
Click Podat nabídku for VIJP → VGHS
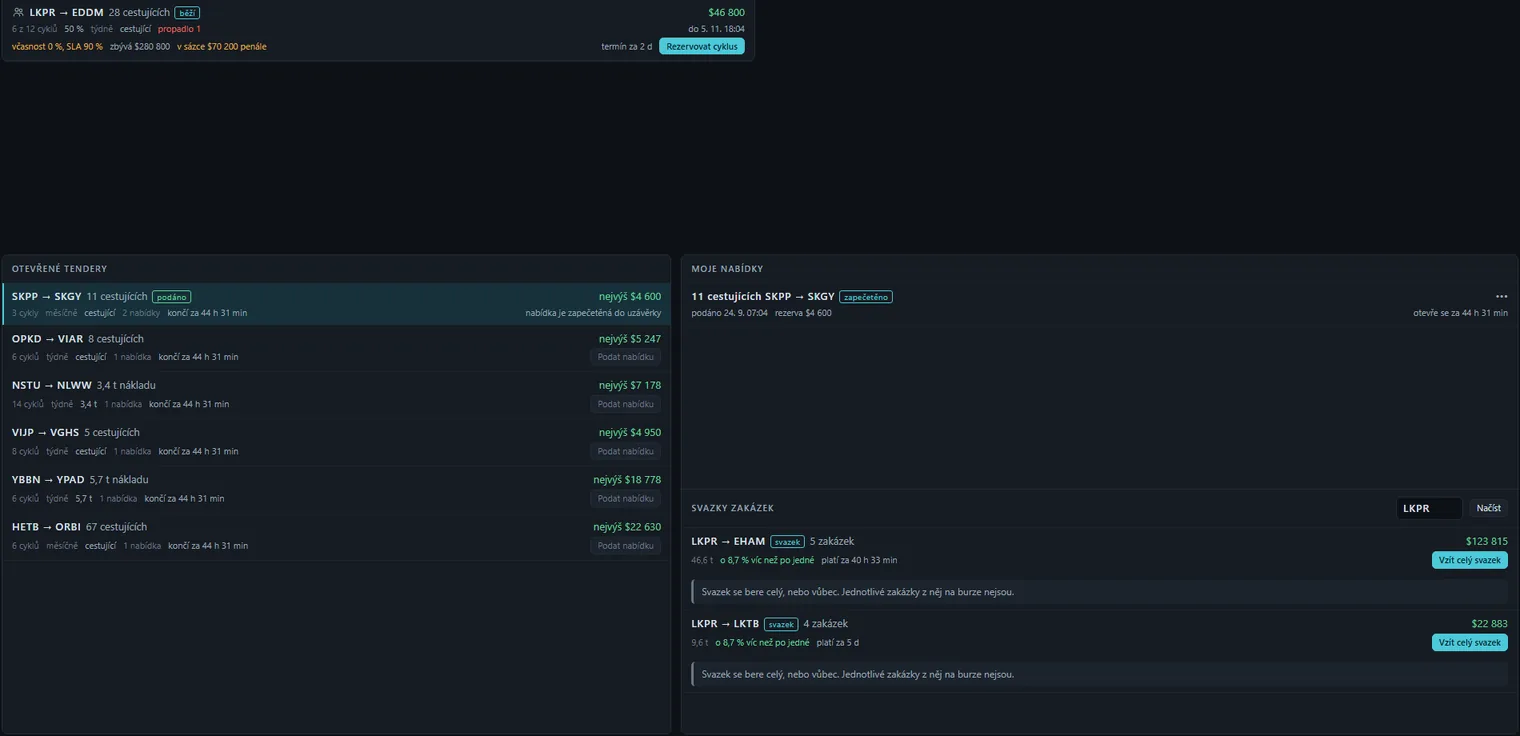click(x=626, y=451)
